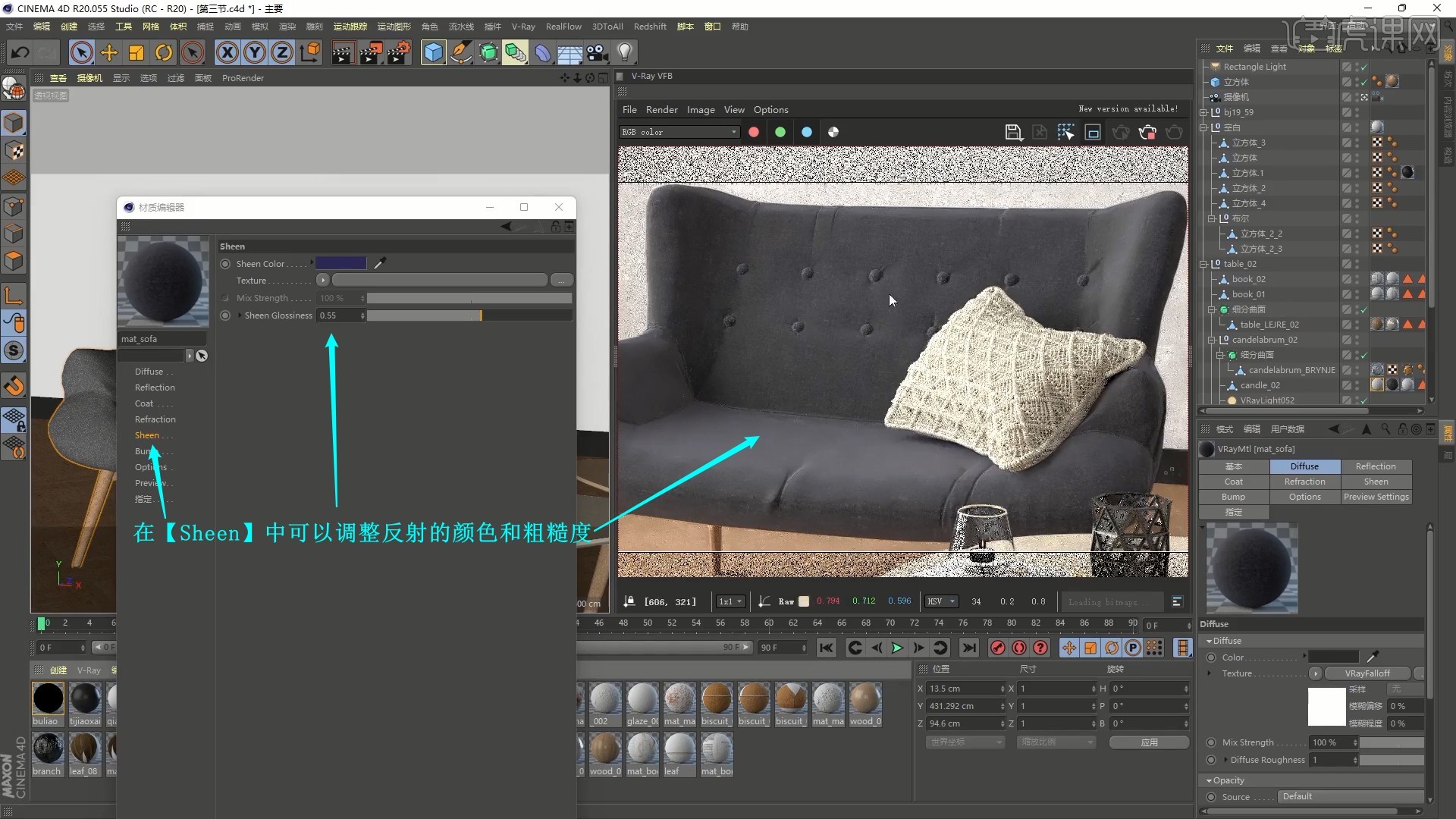The image size is (1456, 819).
Task: Select the Move tool in the toolbar
Action: 108,52
